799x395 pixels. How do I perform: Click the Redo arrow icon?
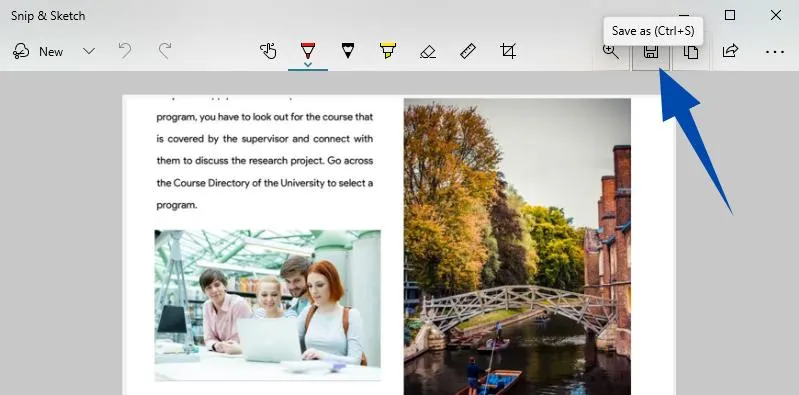(165, 50)
